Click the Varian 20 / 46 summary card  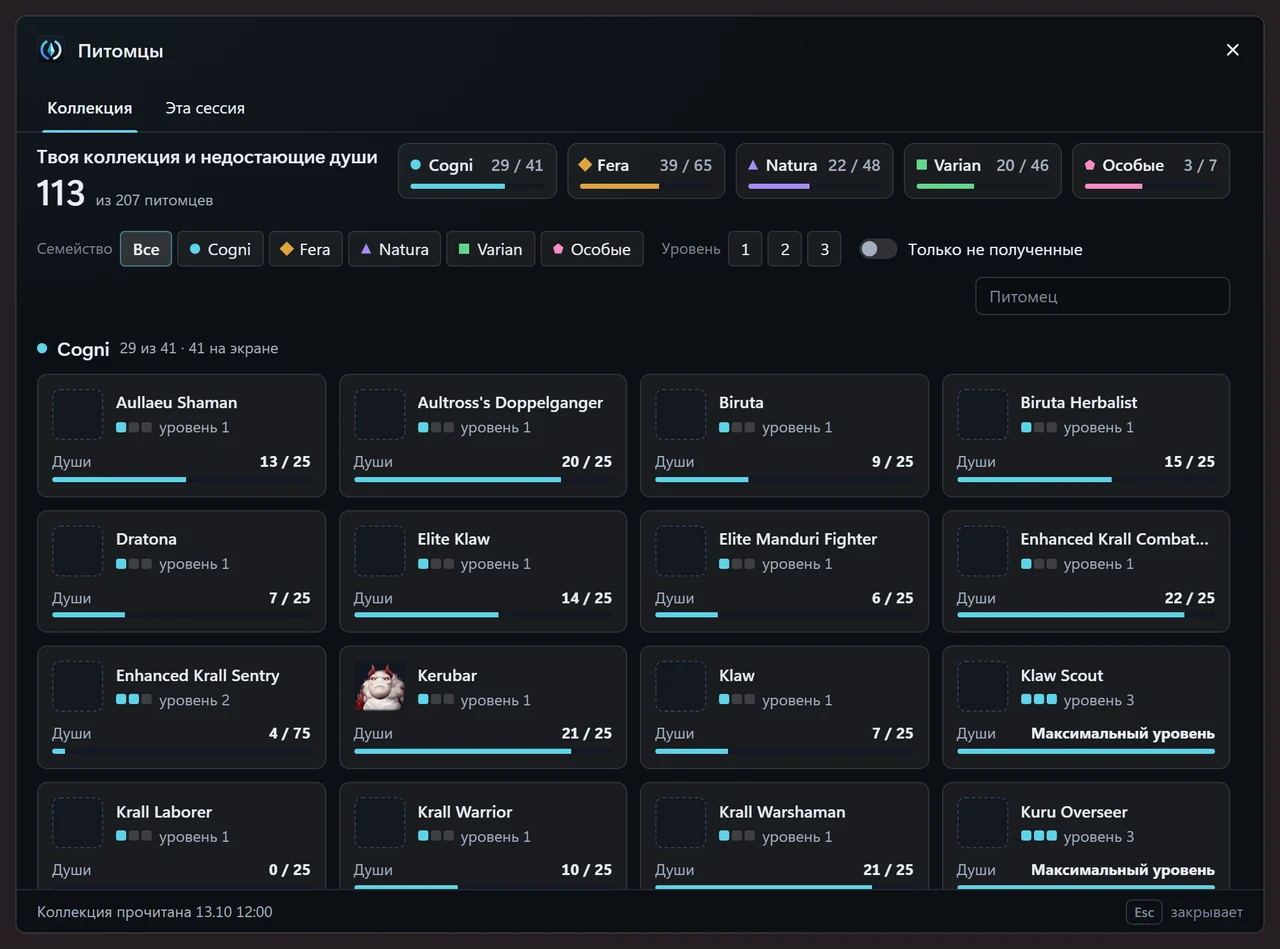point(983,171)
